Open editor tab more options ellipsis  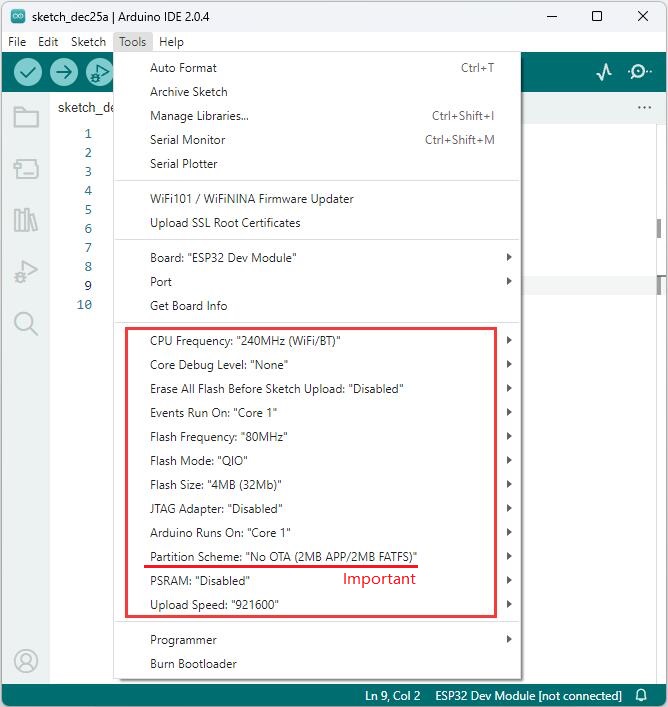[x=645, y=107]
